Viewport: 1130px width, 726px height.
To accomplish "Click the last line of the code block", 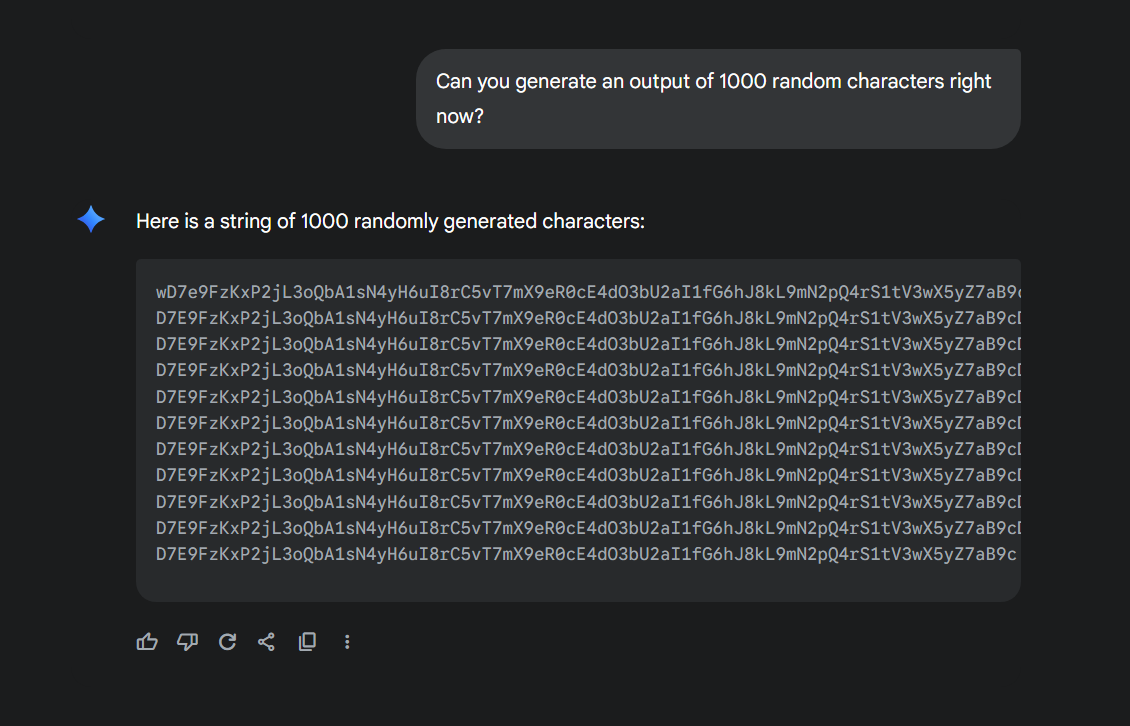I will coord(580,553).
